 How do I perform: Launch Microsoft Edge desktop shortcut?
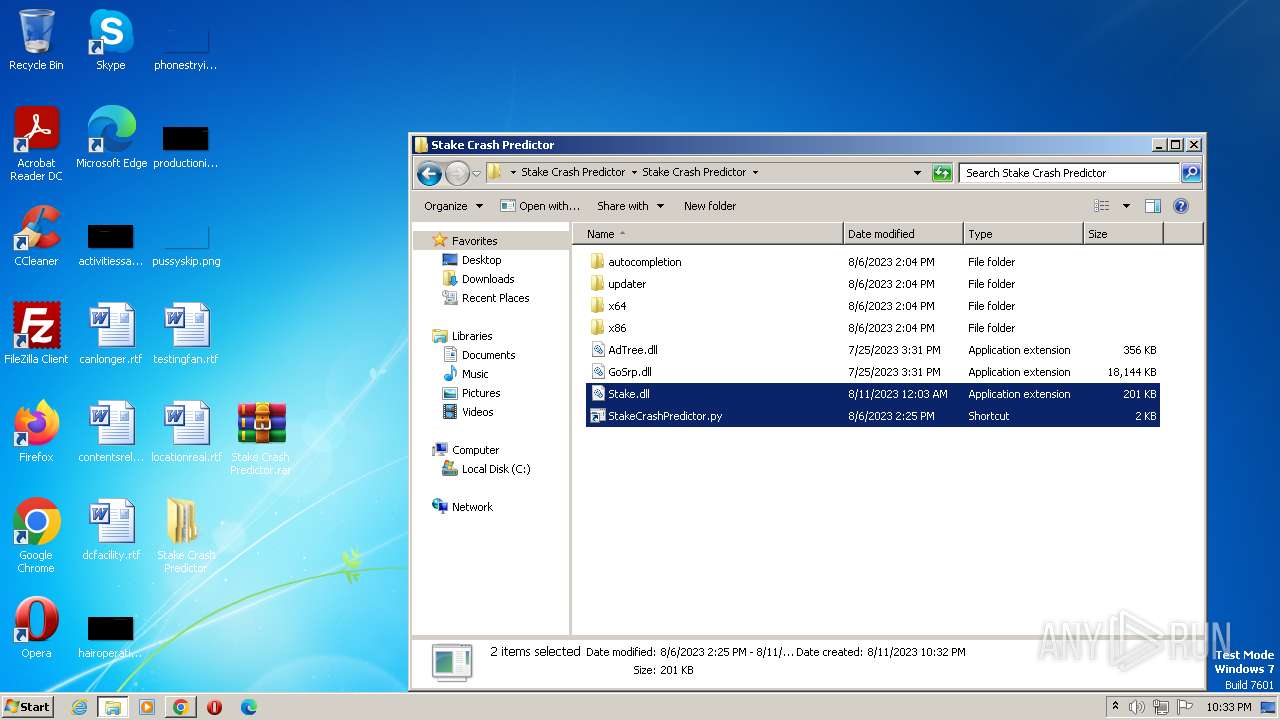[111, 138]
